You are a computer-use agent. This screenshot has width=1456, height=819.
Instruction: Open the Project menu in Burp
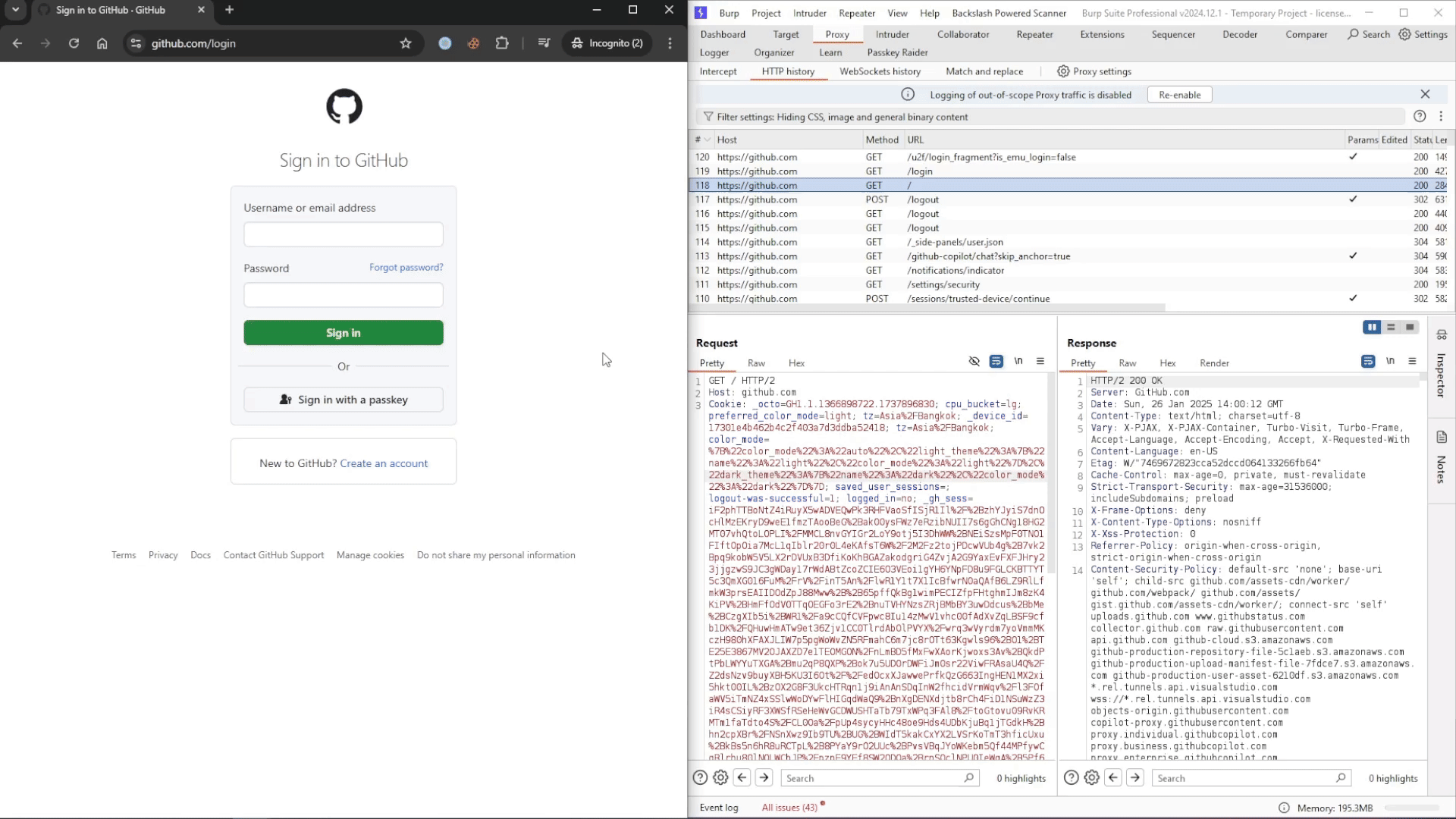(766, 13)
